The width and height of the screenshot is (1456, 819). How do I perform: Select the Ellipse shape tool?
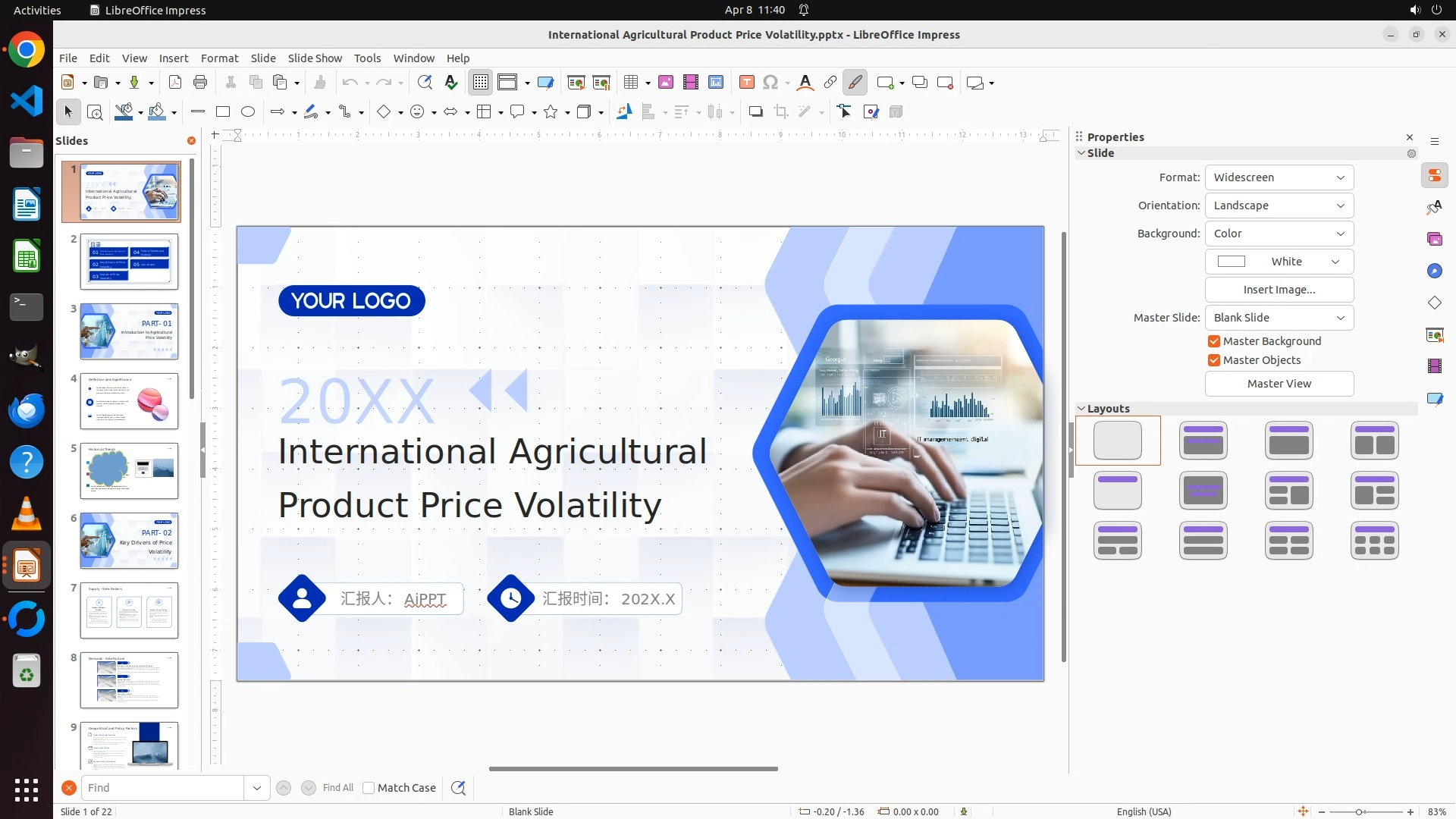pos(248,112)
